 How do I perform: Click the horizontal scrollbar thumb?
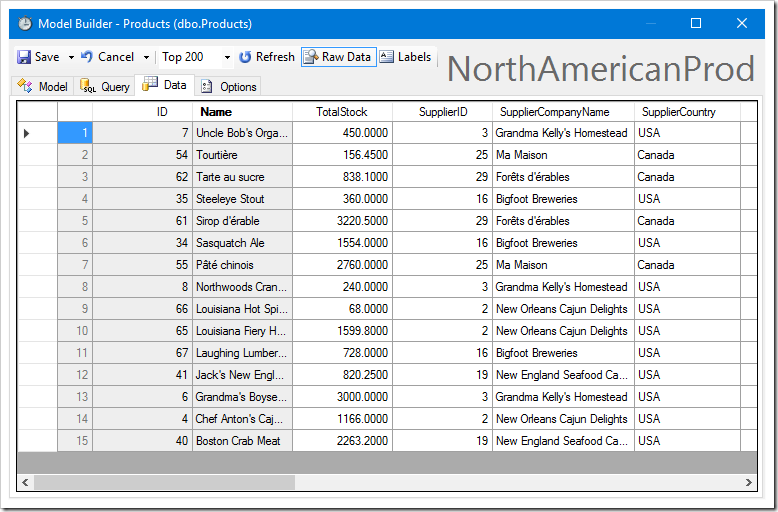[164, 482]
